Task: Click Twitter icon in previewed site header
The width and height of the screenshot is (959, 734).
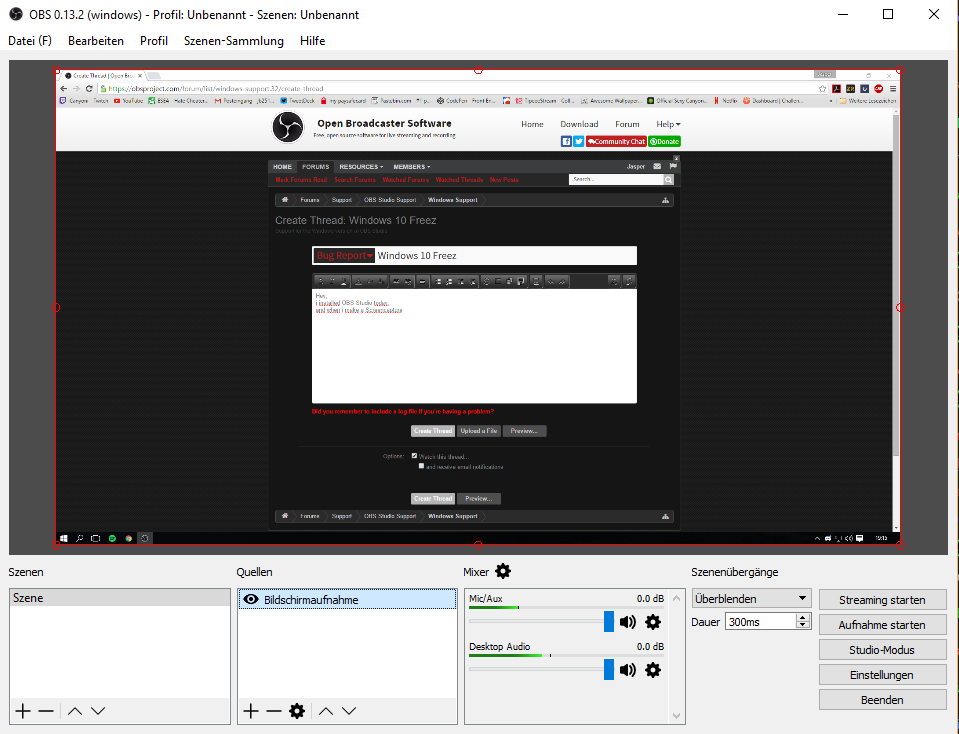Action: [x=579, y=141]
